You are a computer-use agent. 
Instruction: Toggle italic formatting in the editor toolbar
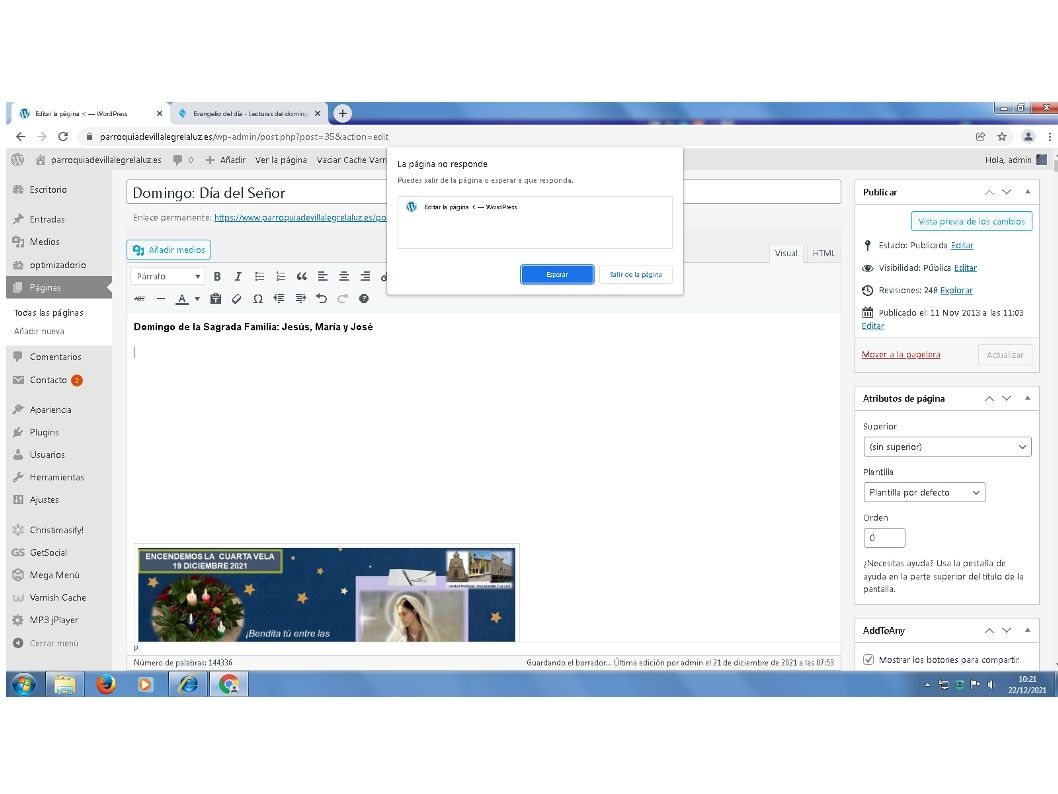tap(238, 276)
